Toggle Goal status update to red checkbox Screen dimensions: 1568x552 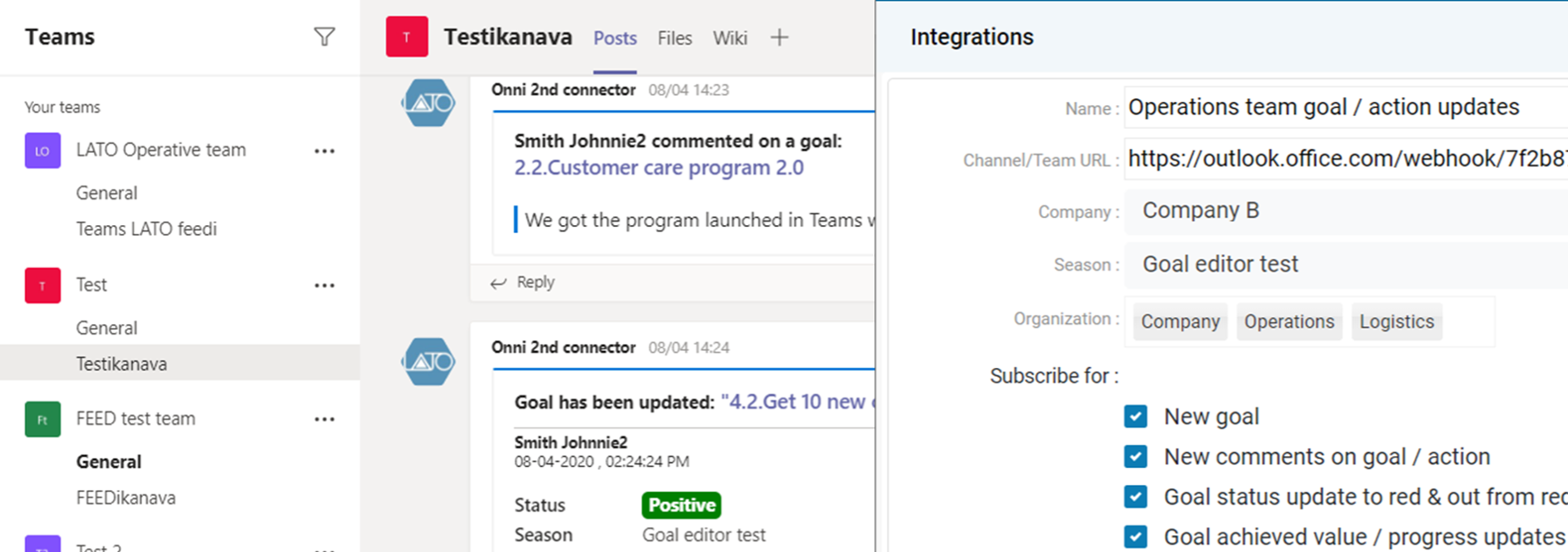tap(1135, 497)
